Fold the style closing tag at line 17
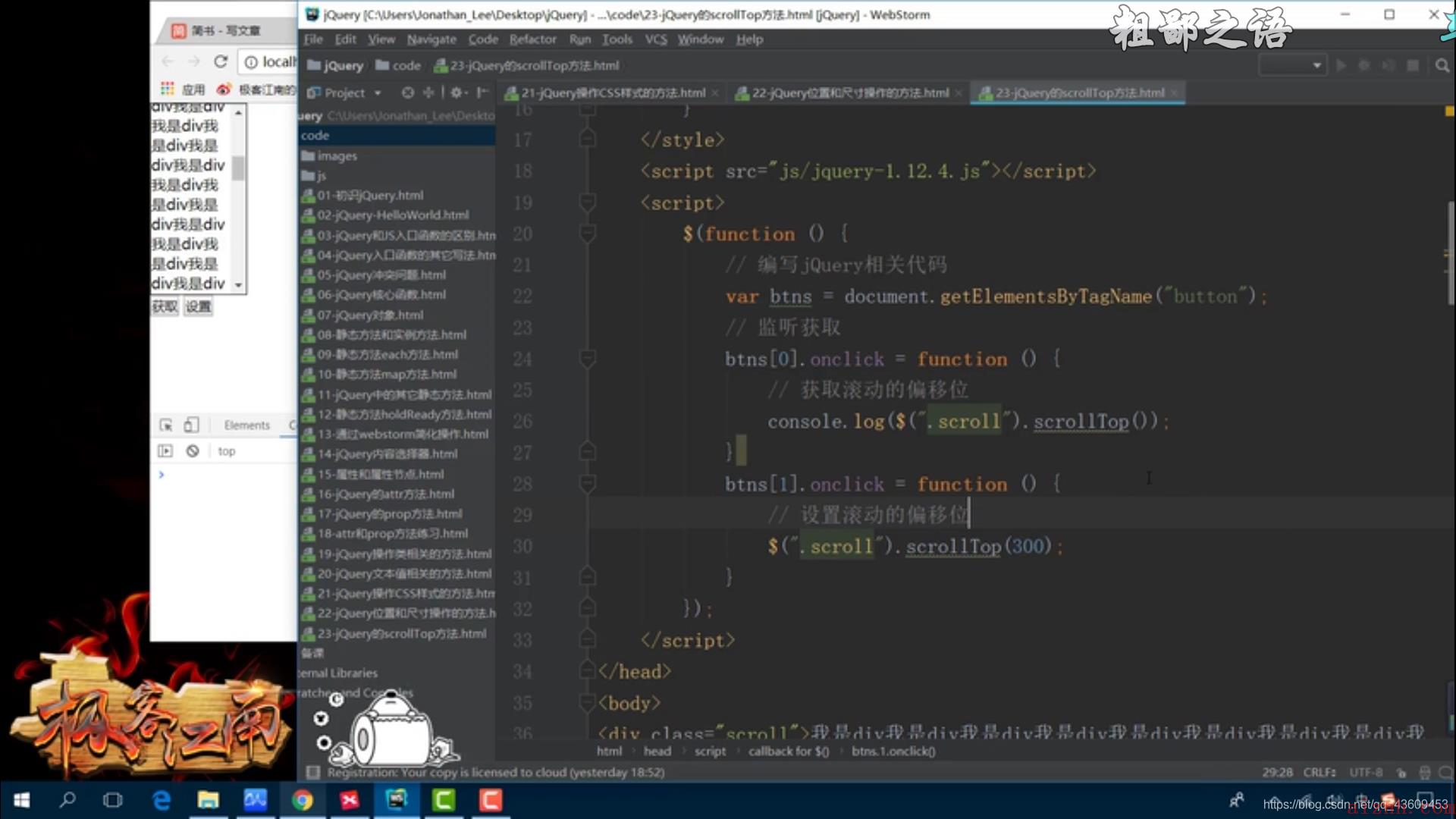The height and width of the screenshot is (819, 1456). tap(587, 140)
